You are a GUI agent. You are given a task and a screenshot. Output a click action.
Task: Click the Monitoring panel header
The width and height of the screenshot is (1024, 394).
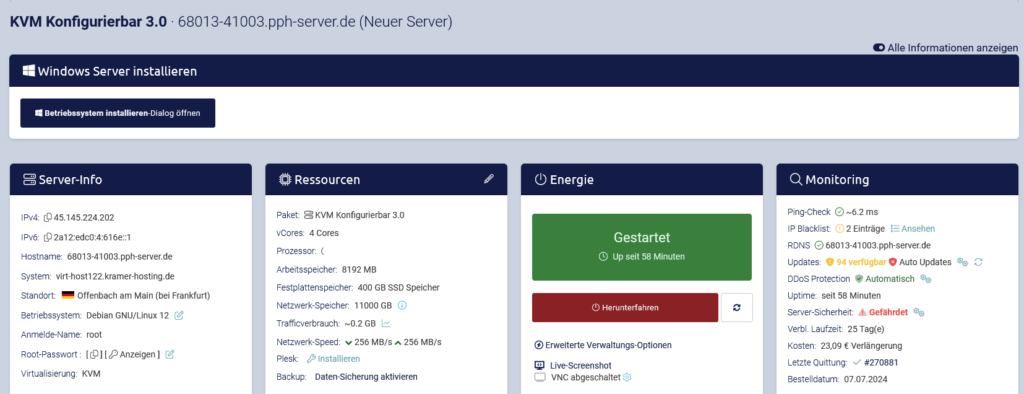(x=897, y=180)
